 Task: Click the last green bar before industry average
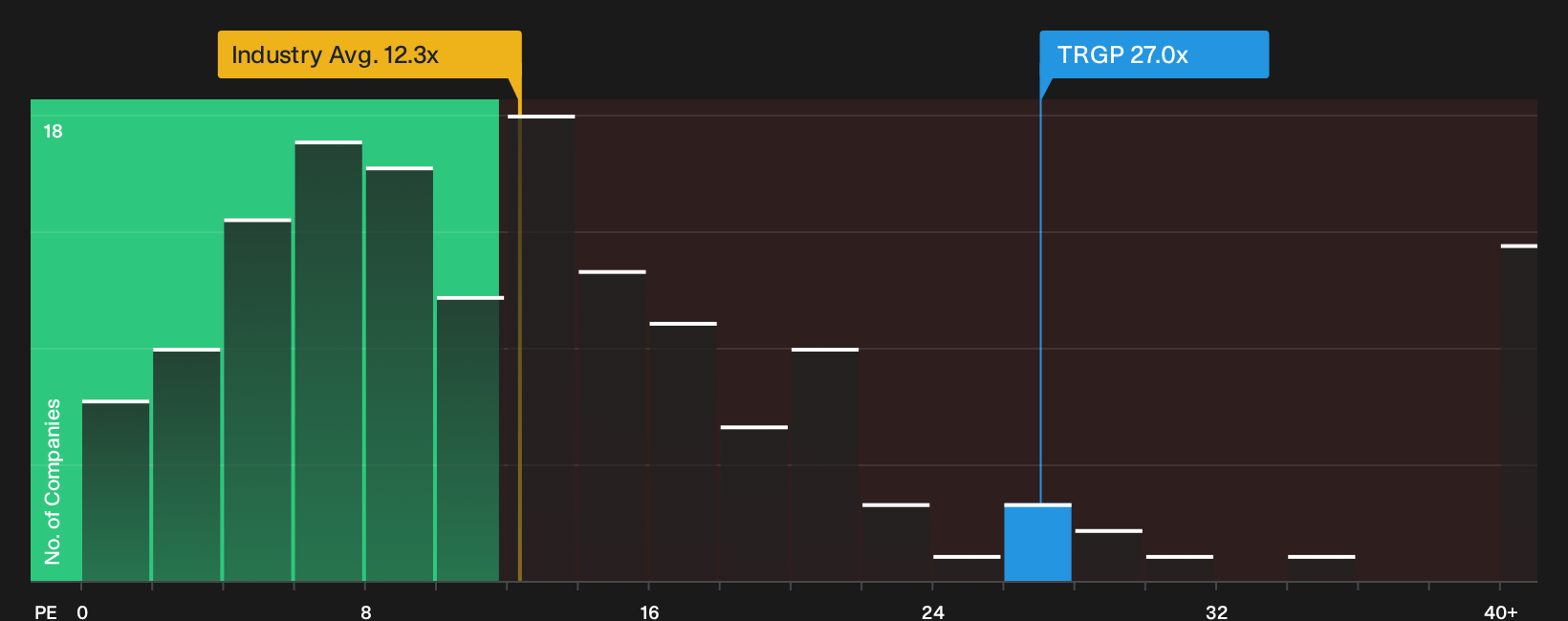(468, 439)
